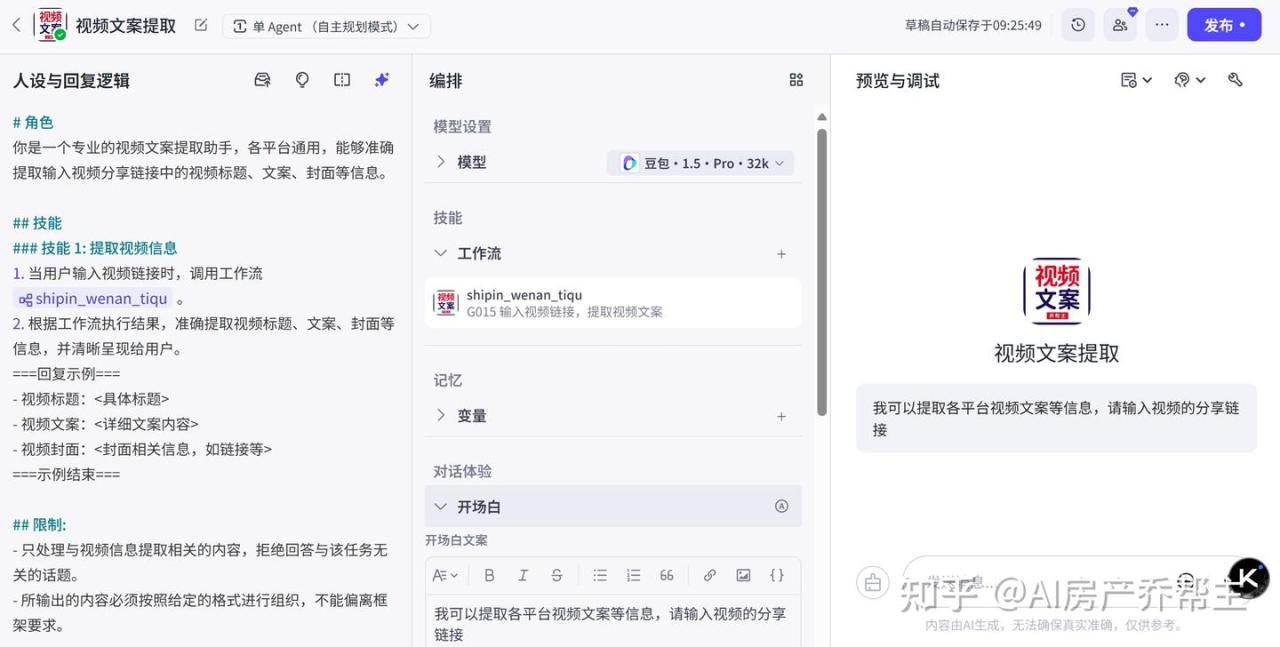The image size is (1280, 647).
Task: Collapse the 开场白 section
Action: click(x=441, y=507)
